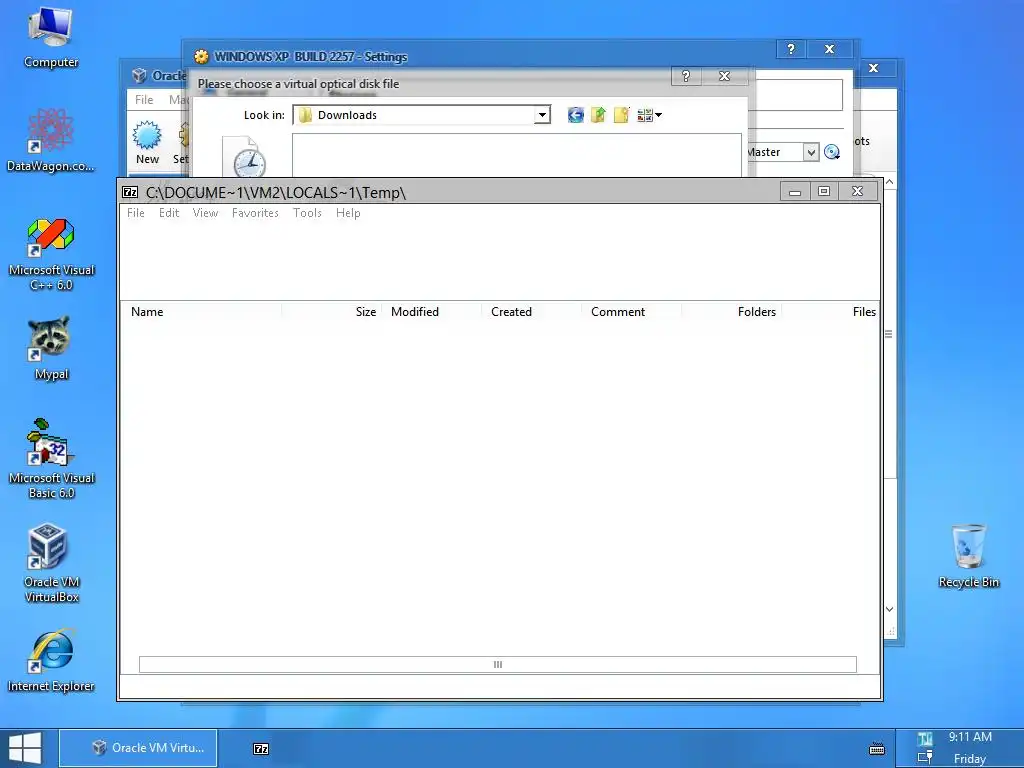Sort by the Created column
Viewport: 1024px width, 768px height.
[x=532, y=312]
